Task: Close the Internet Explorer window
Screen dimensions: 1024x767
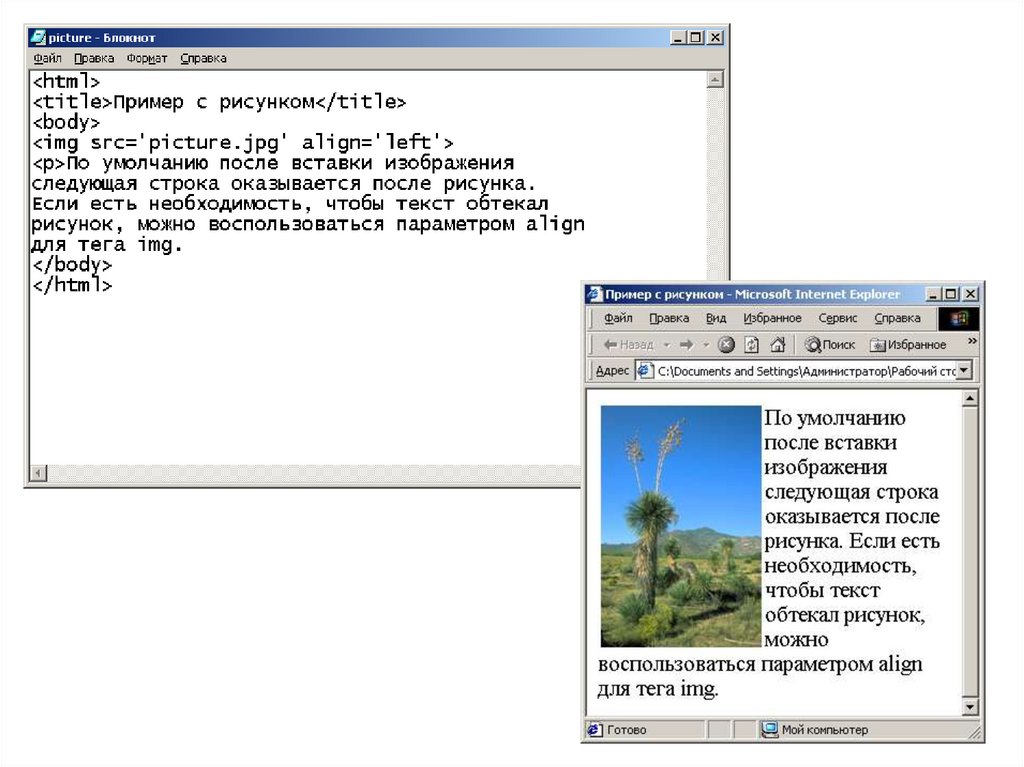Action: tap(970, 294)
